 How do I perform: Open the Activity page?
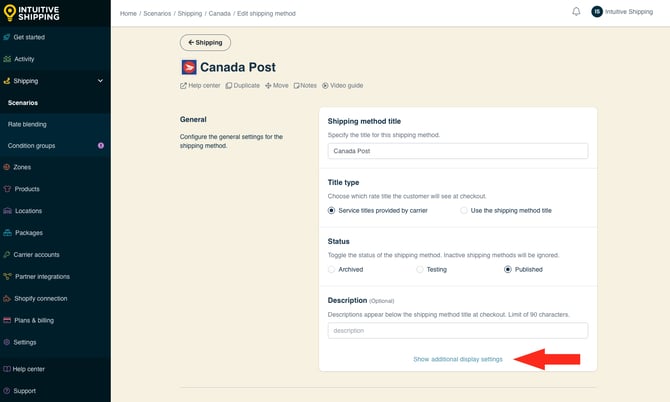[24, 59]
